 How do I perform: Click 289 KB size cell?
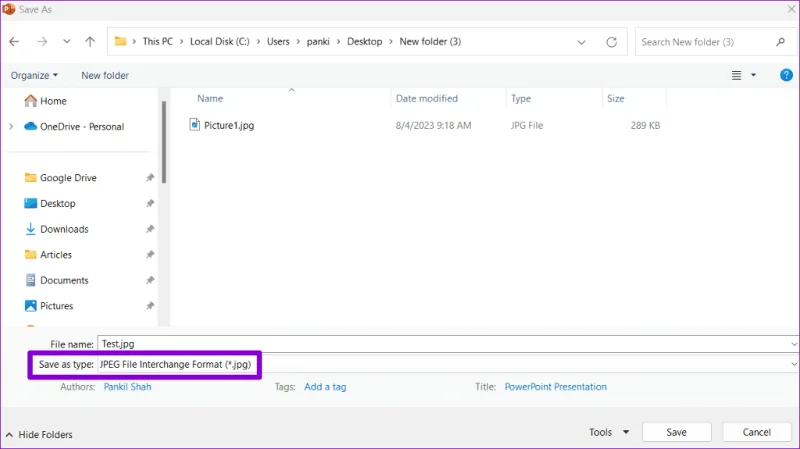(x=645, y=126)
